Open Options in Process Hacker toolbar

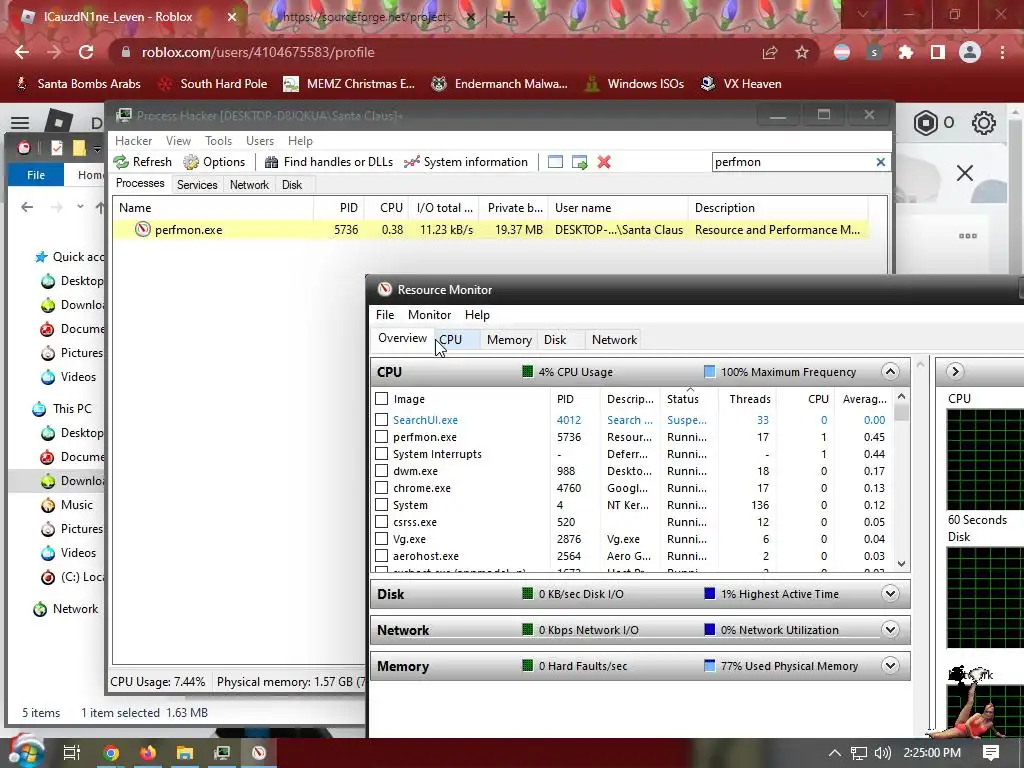click(214, 162)
